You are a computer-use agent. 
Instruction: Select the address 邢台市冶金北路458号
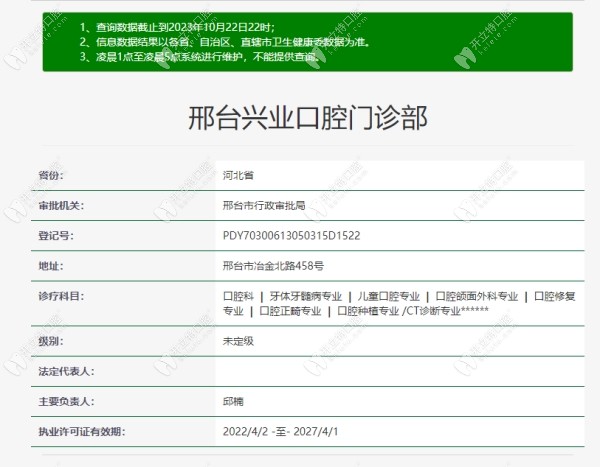pyautogui.click(x=273, y=266)
